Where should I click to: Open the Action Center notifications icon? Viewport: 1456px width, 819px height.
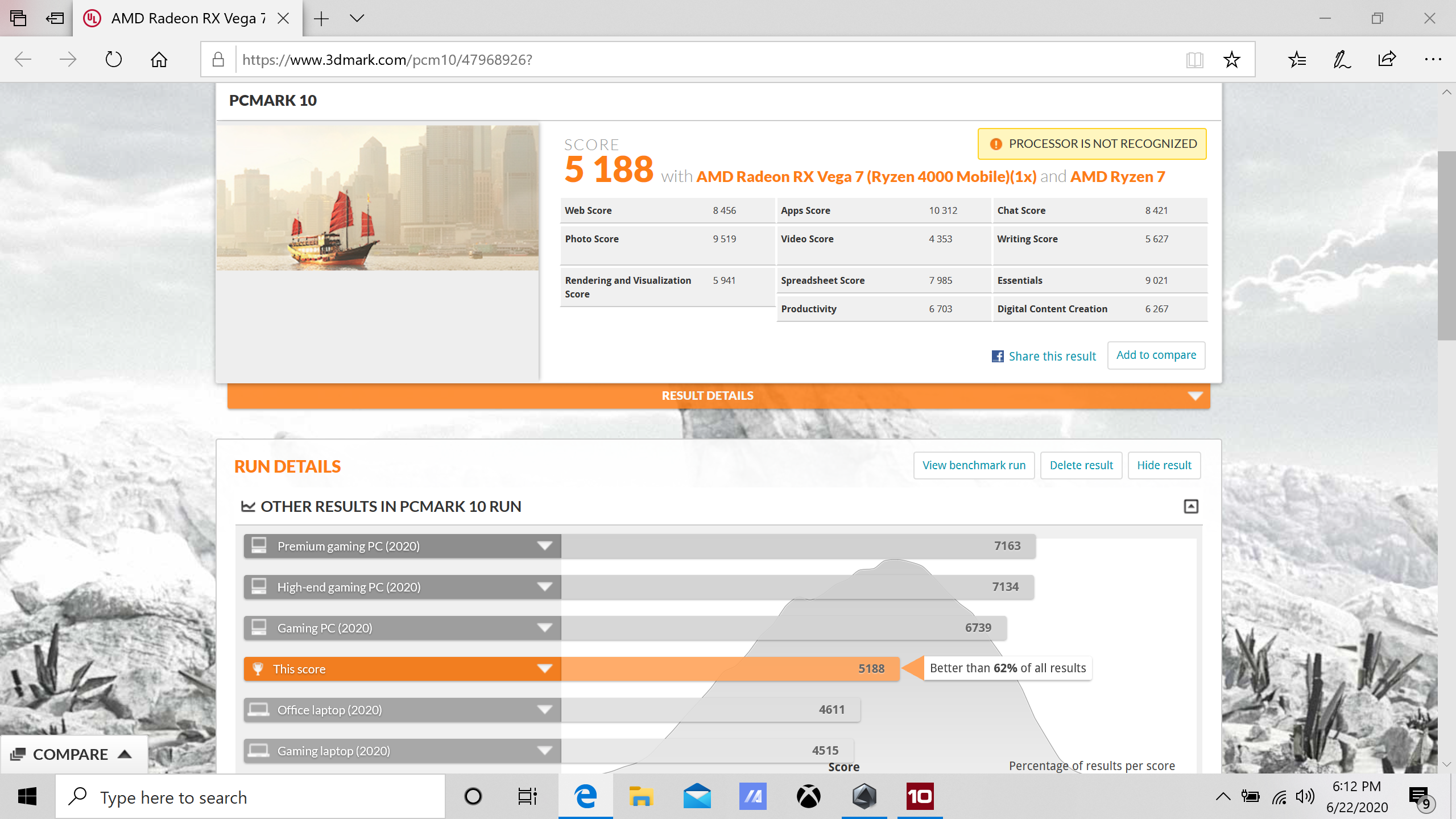1421,797
